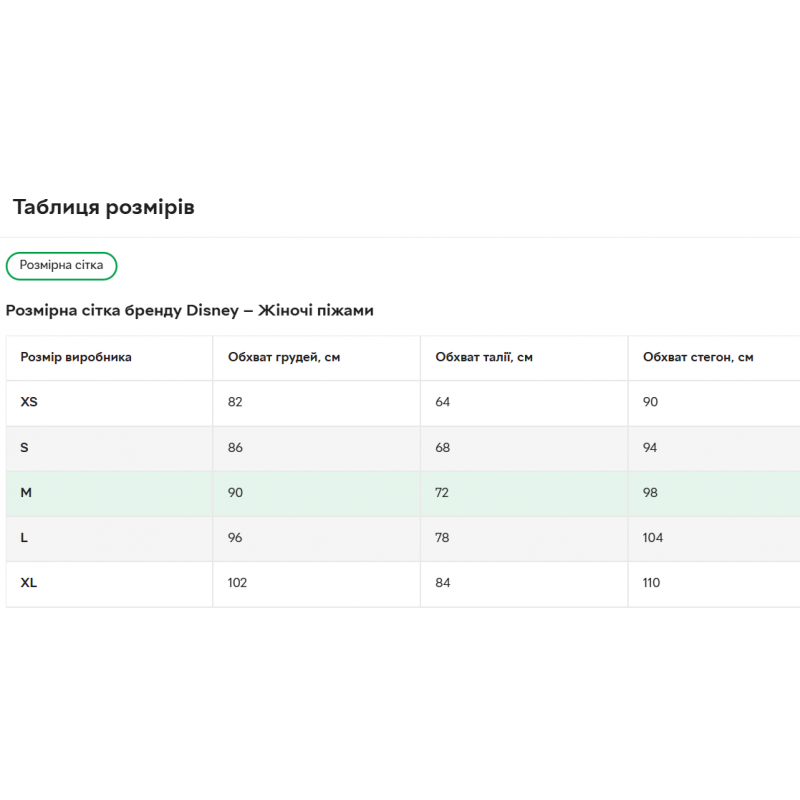Screen dimensions: 800x800
Task: Click waist value 84 in XL row
Action: pyautogui.click(x=442, y=583)
